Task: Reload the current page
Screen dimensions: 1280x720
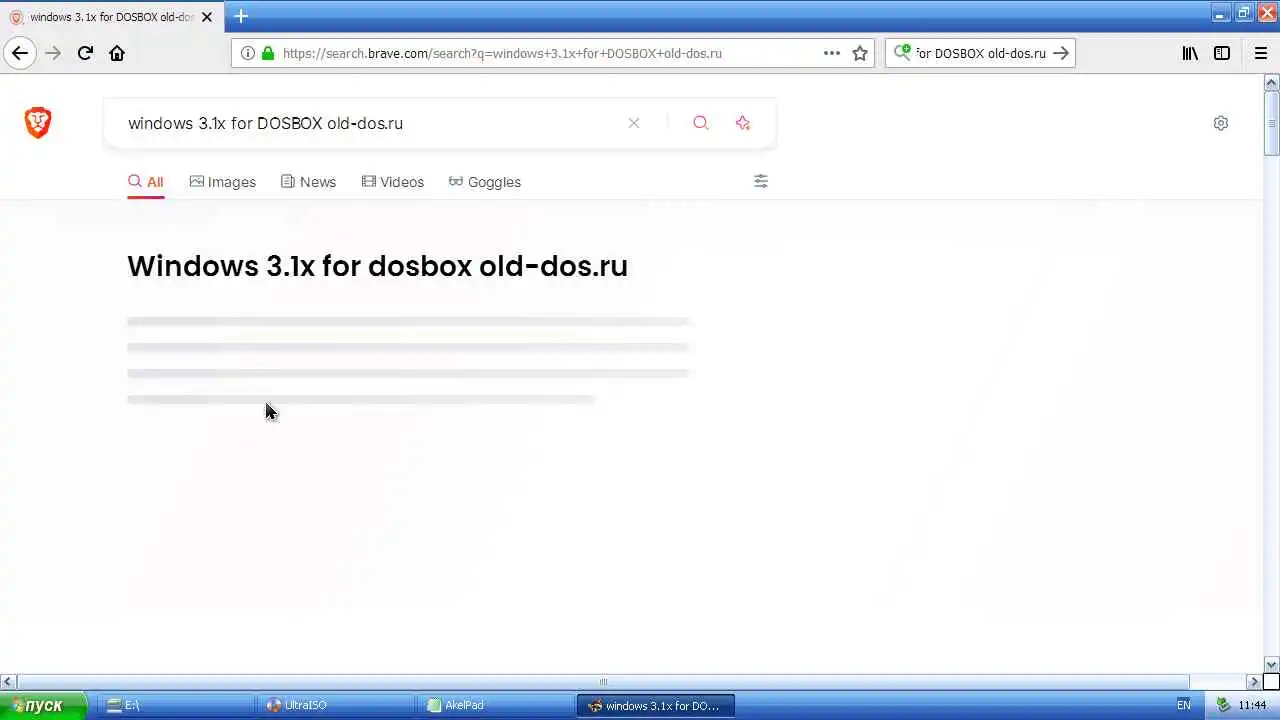Action: click(x=85, y=53)
